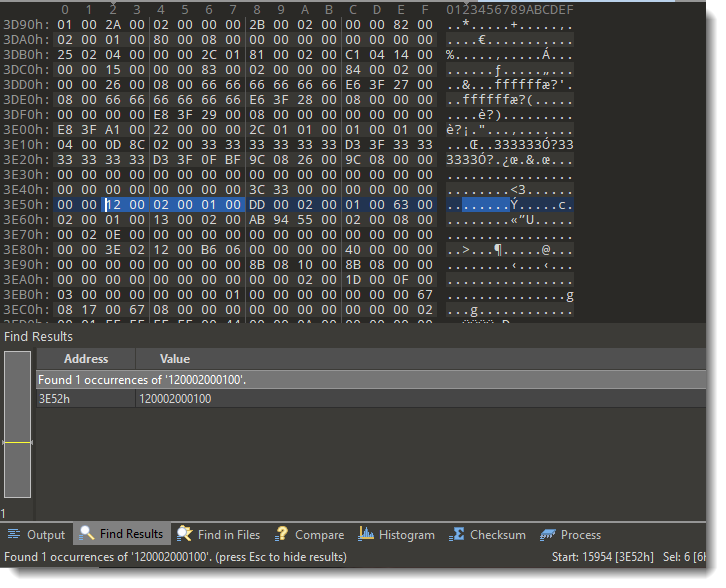
Task: Sort results by the Address column header
Action: coord(86,359)
